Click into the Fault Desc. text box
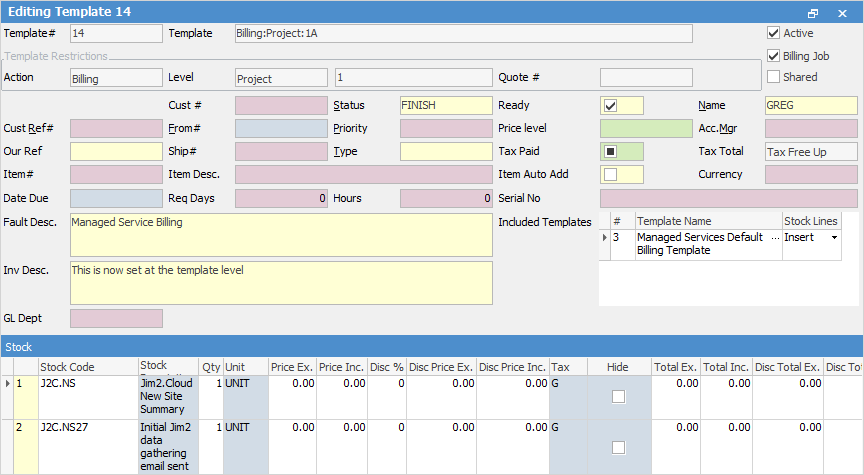The height and width of the screenshot is (475, 864). coord(281,235)
